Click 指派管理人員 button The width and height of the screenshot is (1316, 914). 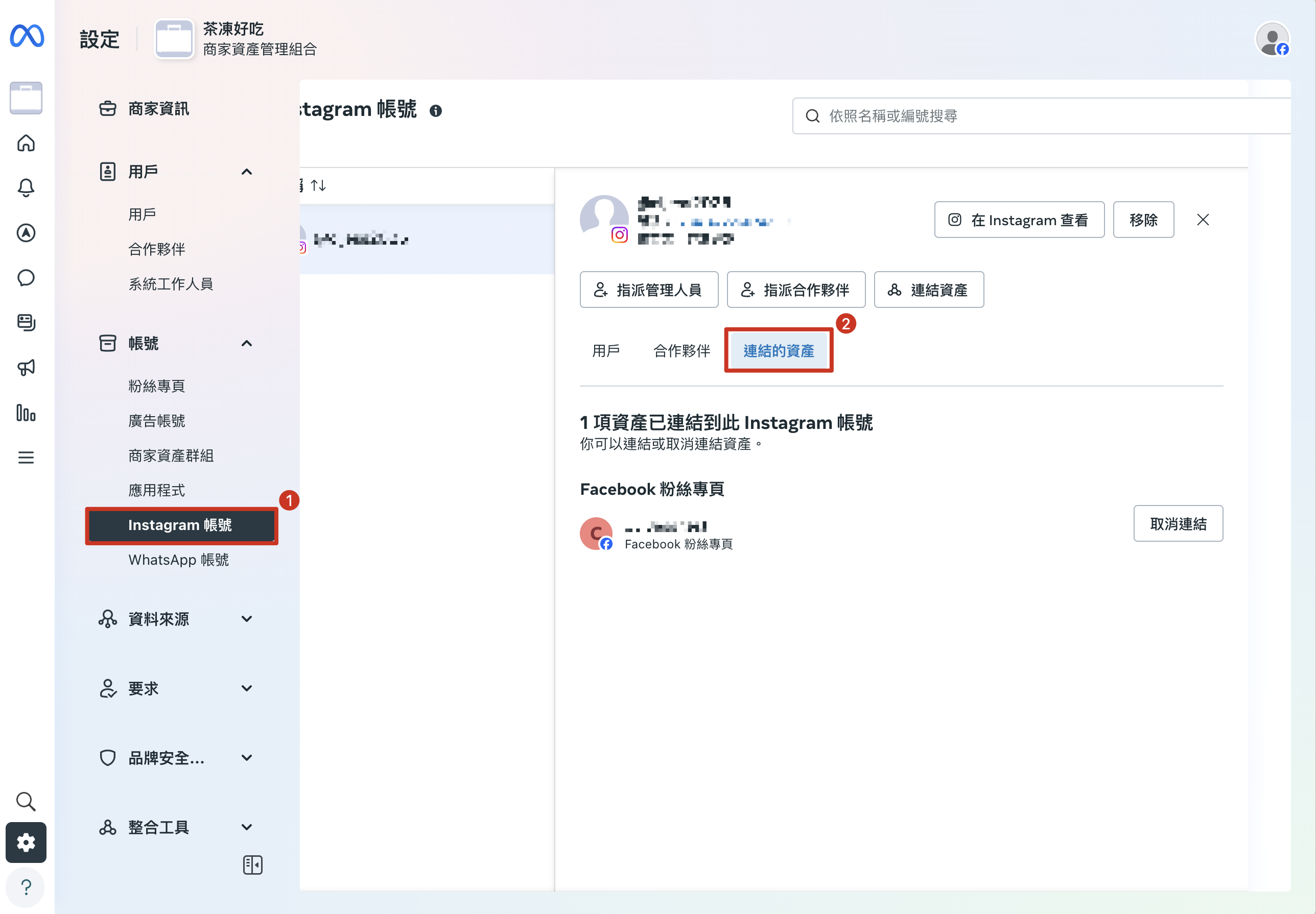click(648, 290)
